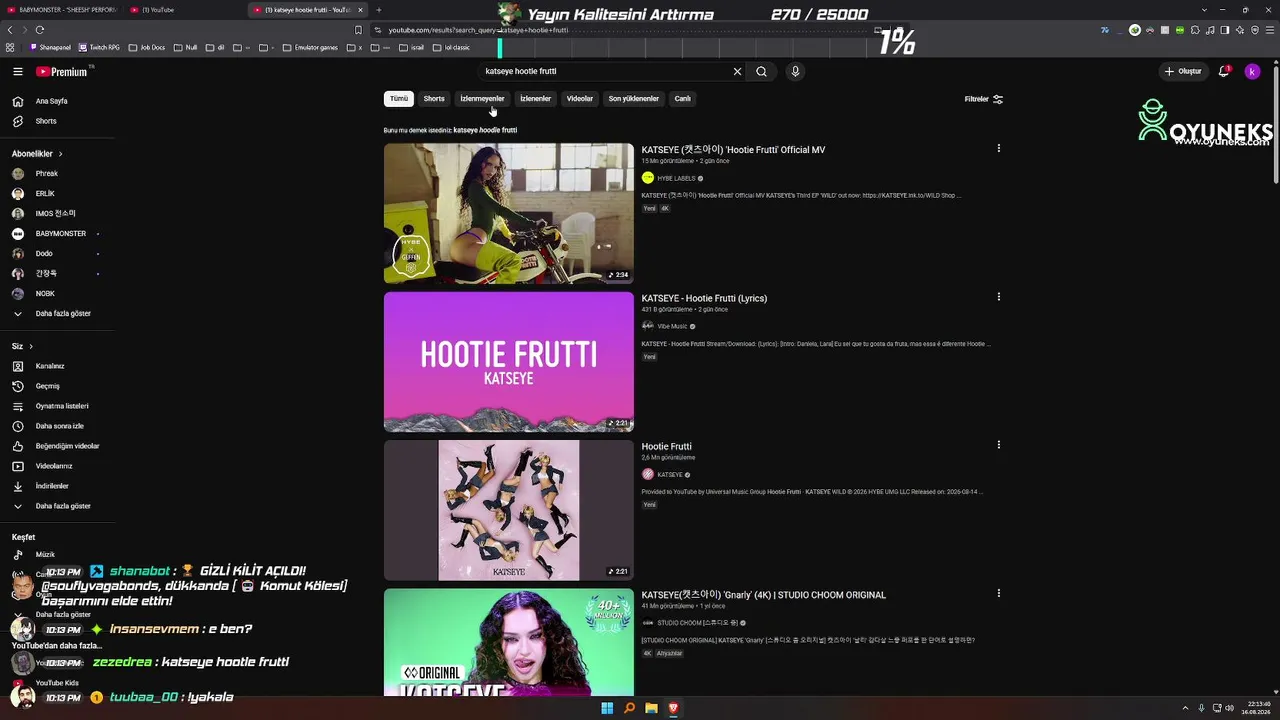
Task: Open the STUDIO CHOOM channel link
Action: click(x=697, y=623)
